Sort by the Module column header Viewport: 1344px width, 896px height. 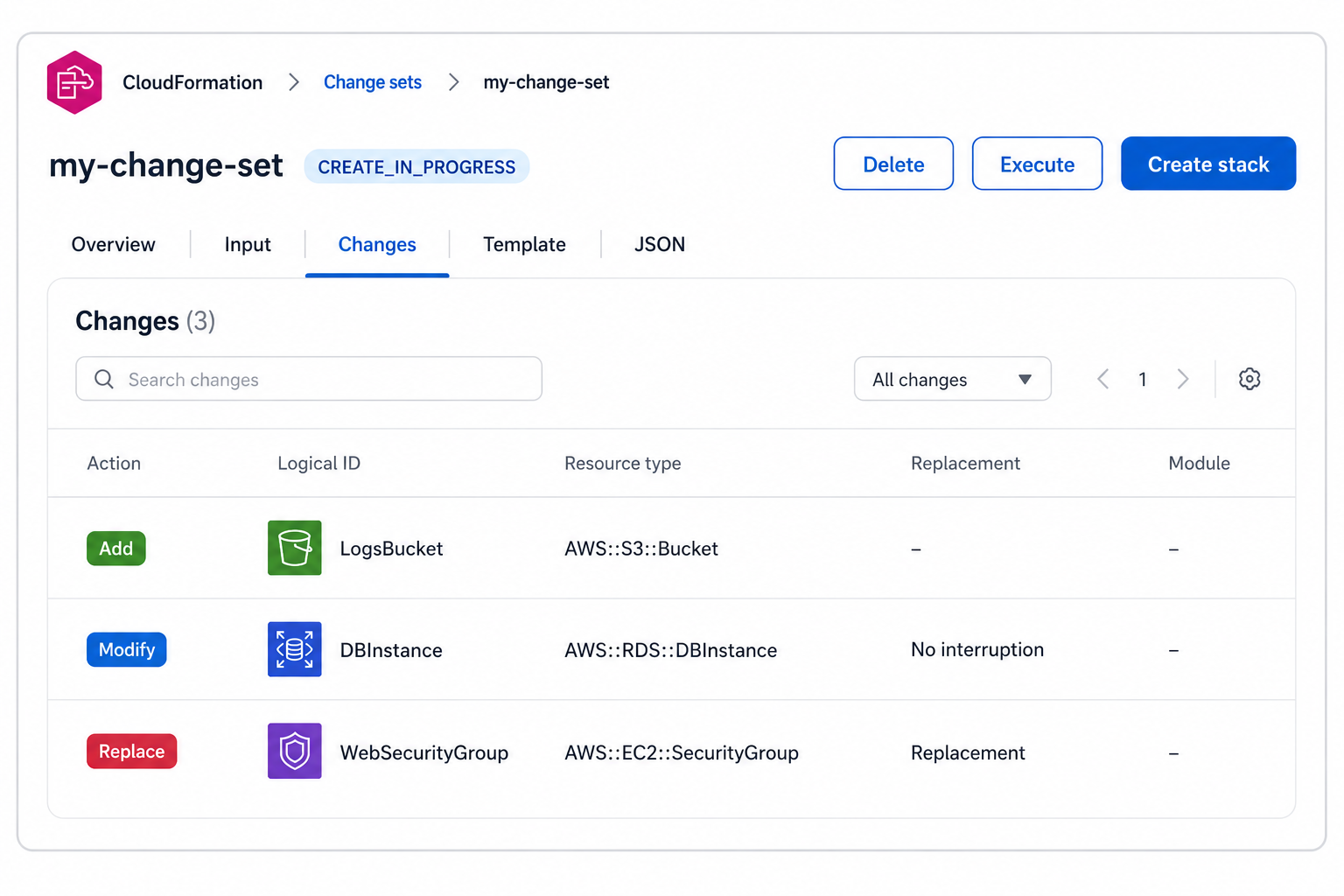tap(1199, 463)
